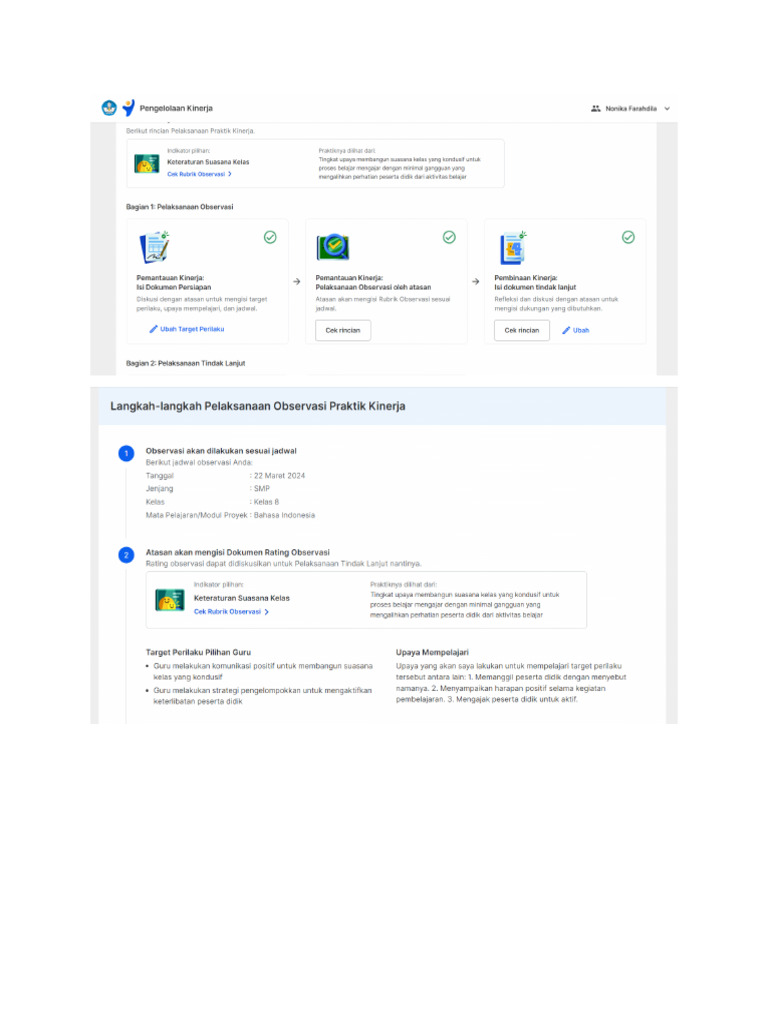Click the arrow between first and second cards

(296, 281)
